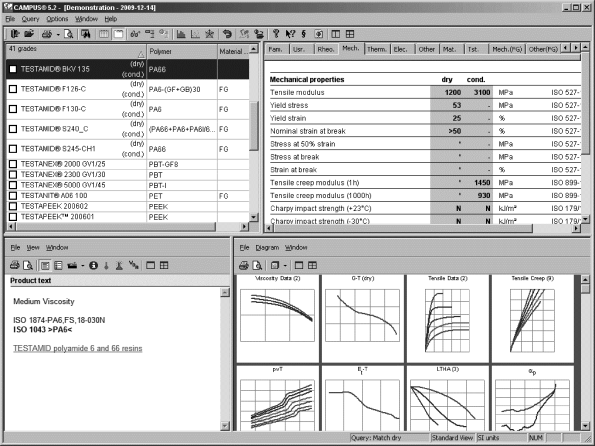
Task: Switch to the Rheo. tab
Action: pos(326,49)
